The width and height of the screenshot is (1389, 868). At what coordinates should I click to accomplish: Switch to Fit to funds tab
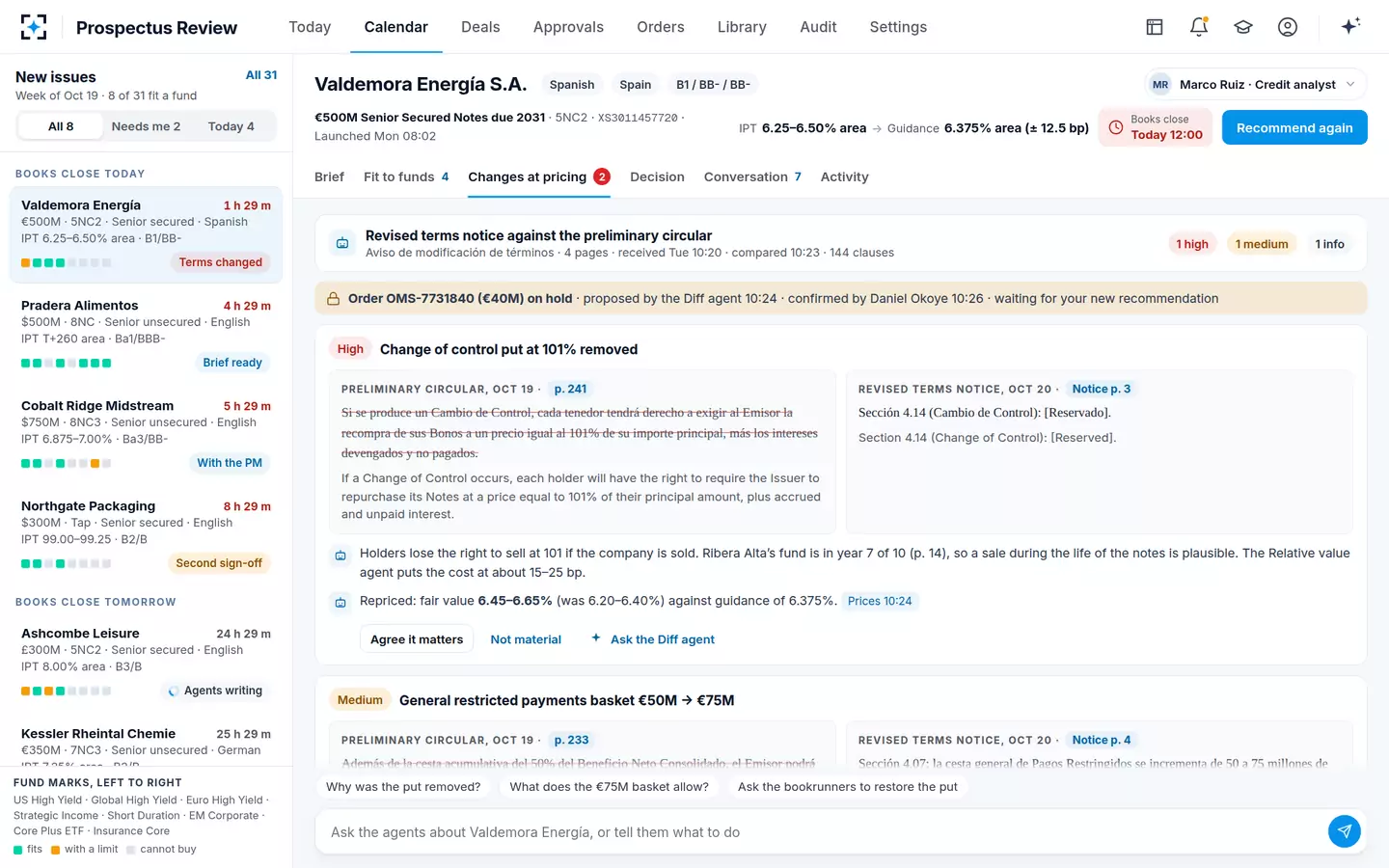pos(406,176)
